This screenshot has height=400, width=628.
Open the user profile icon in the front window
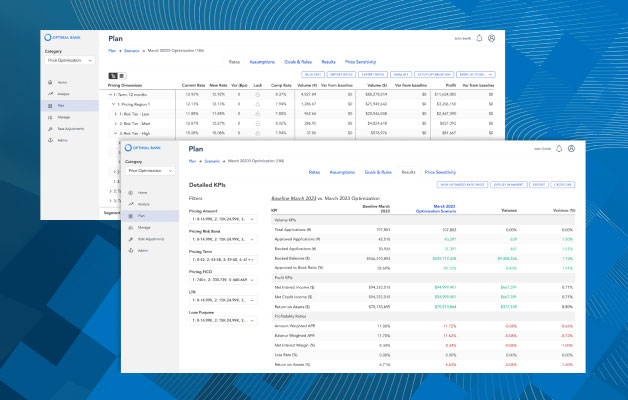pos(571,149)
